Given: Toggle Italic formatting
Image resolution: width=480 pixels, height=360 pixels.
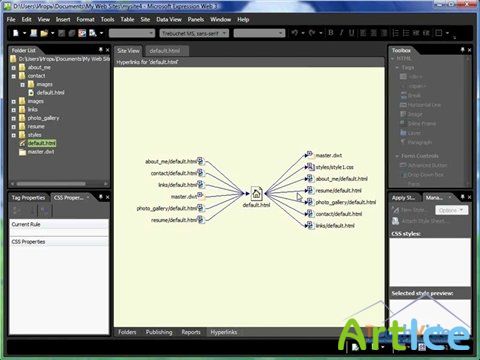Looking at the screenshot, I should [x=341, y=33].
